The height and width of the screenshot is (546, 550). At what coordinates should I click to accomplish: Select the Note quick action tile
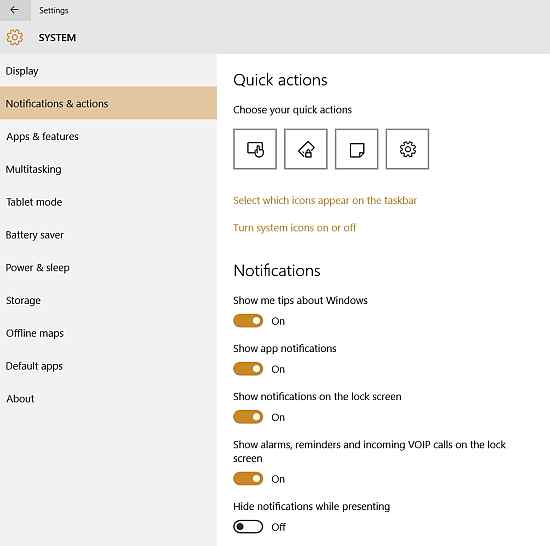point(357,149)
